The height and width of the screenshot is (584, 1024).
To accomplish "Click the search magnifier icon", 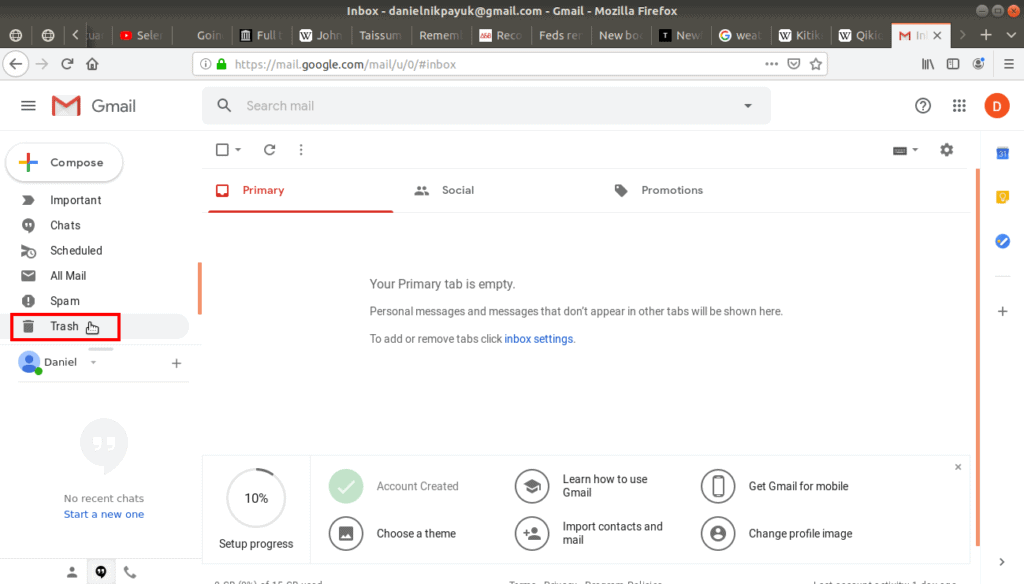I will coord(224,106).
